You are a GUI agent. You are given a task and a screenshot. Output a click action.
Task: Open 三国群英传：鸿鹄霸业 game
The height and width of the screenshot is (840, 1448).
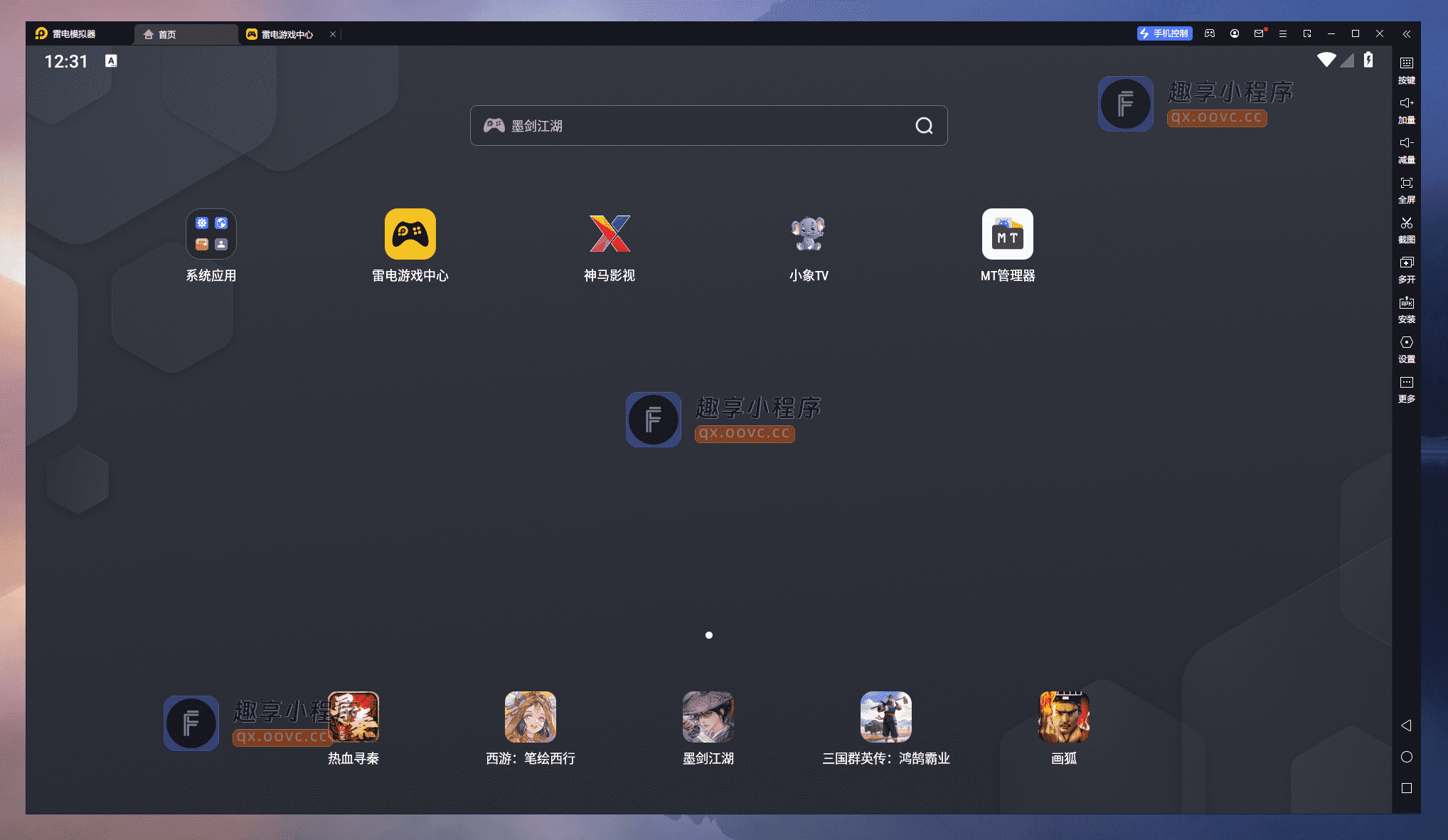coord(886,717)
